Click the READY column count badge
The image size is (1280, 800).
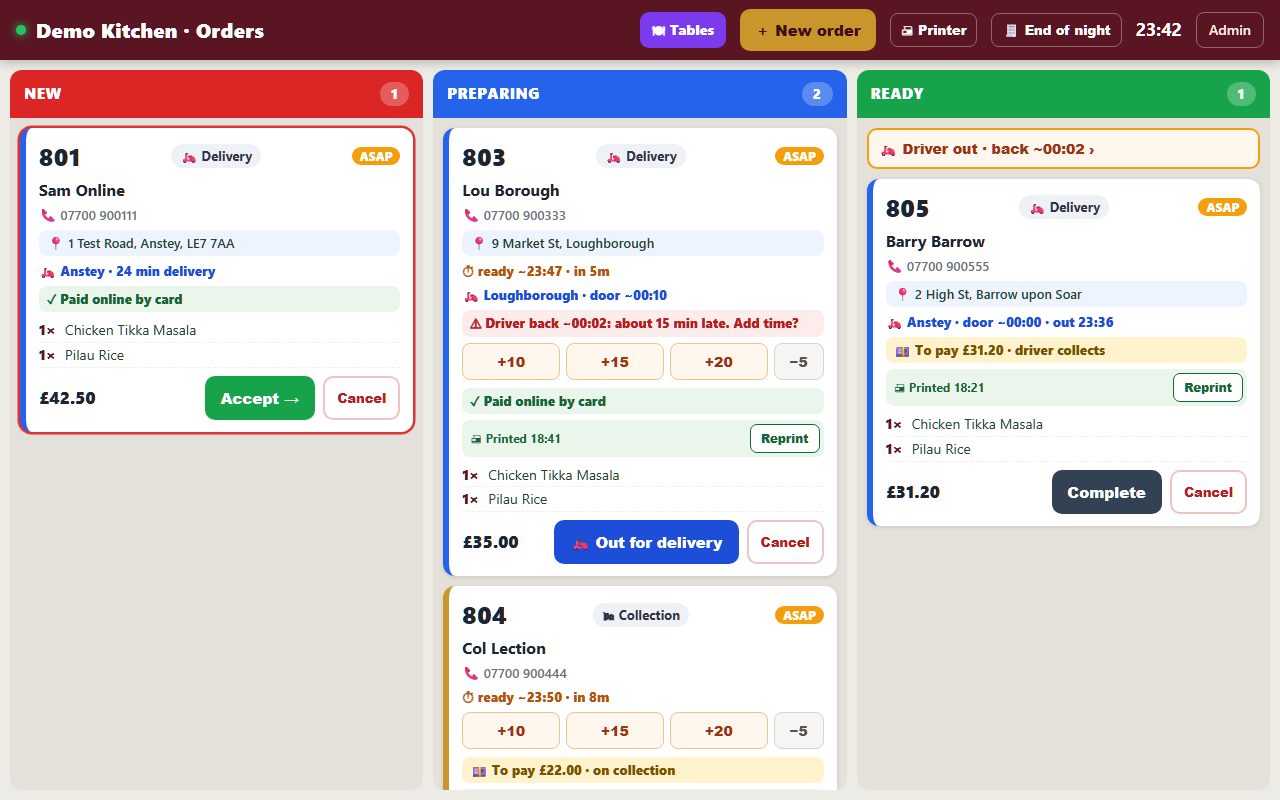pyautogui.click(x=1241, y=94)
